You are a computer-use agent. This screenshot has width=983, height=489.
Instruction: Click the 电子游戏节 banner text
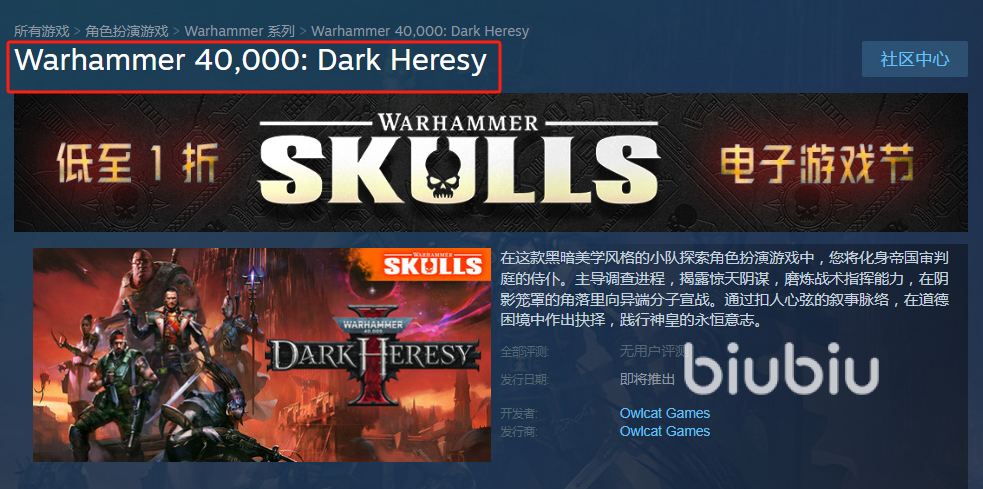[817, 163]
